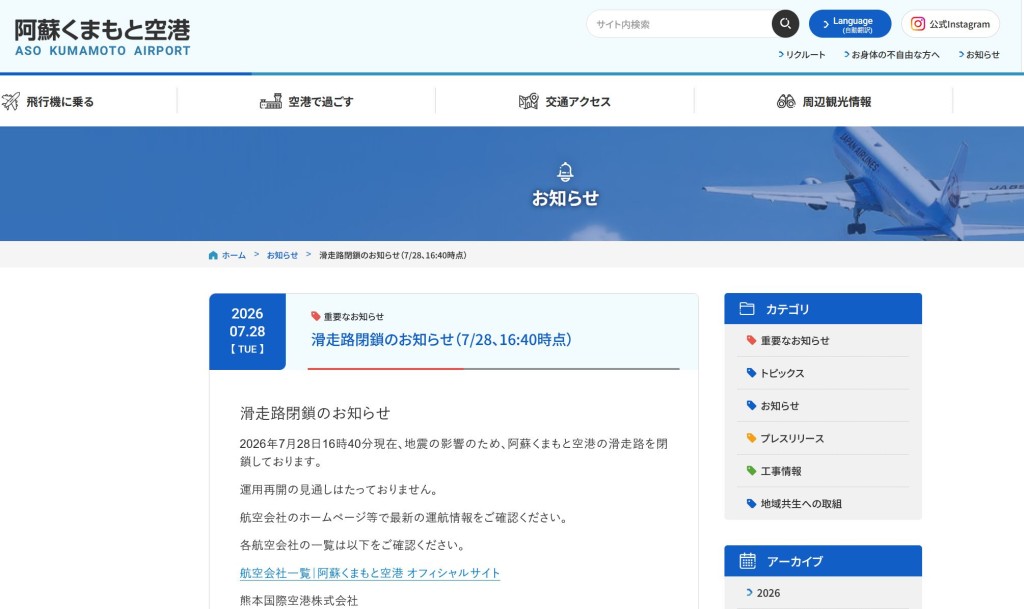Click the red tag icon next to sidebar 重要なお知らせ

click(751, 340)
